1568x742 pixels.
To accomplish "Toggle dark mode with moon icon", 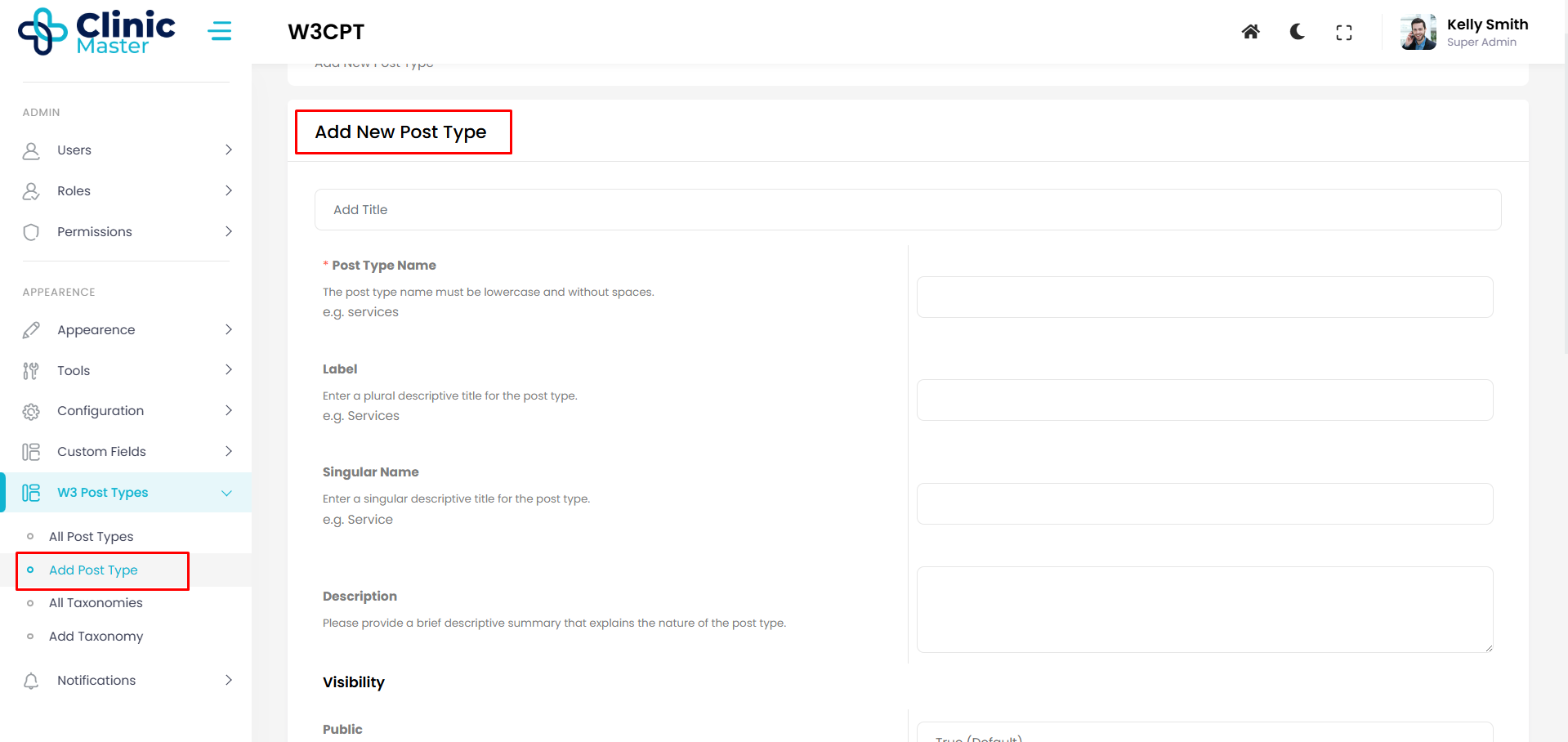I will (1297, 32).
